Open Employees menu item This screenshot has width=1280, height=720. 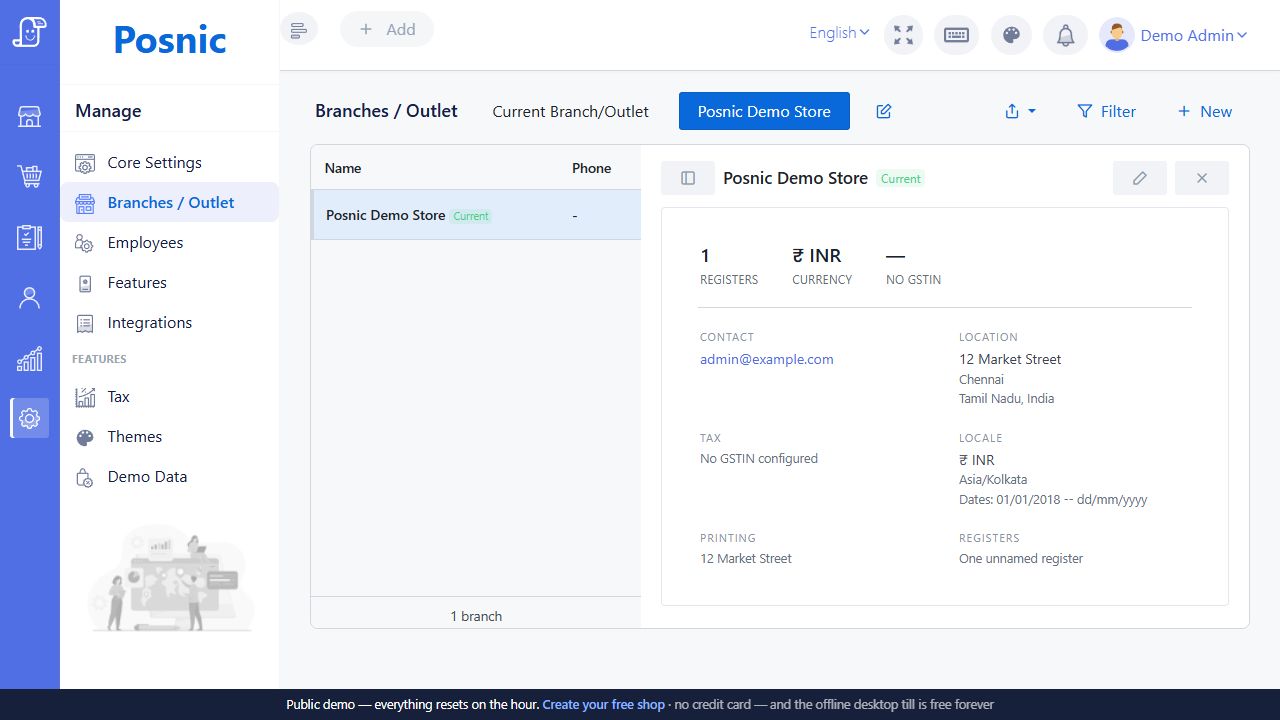tap(169, 242)
